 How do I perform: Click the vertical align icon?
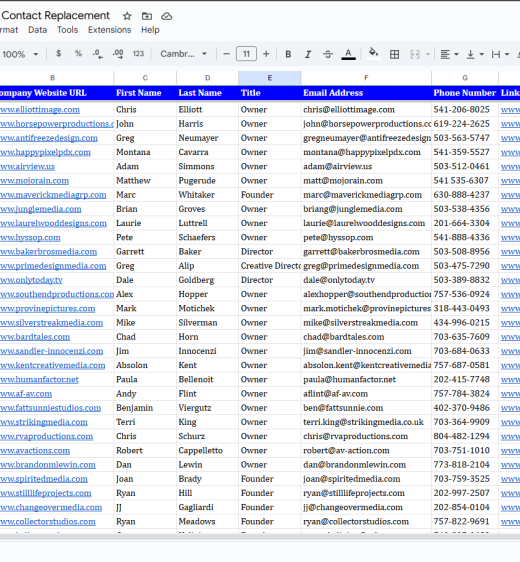pos(471,54)
